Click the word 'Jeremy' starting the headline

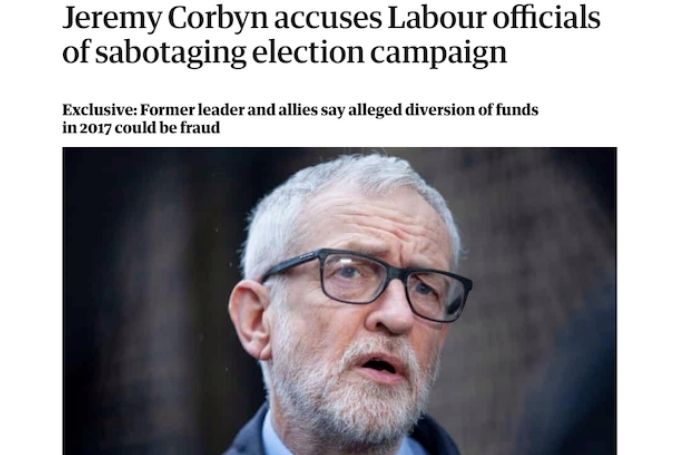pyautogui.click(x=112, y=20)
